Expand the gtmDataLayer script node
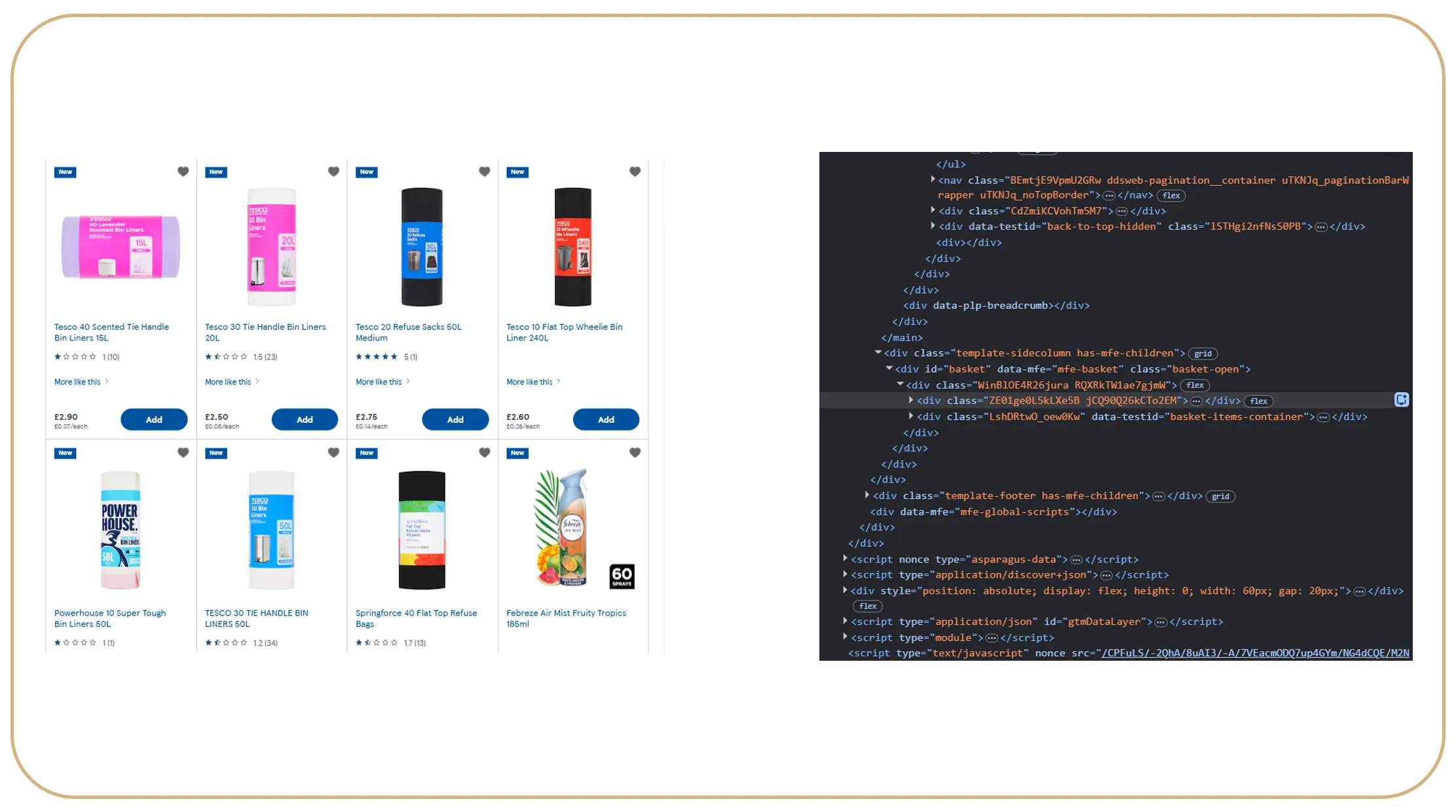 (x=845, y=621)
